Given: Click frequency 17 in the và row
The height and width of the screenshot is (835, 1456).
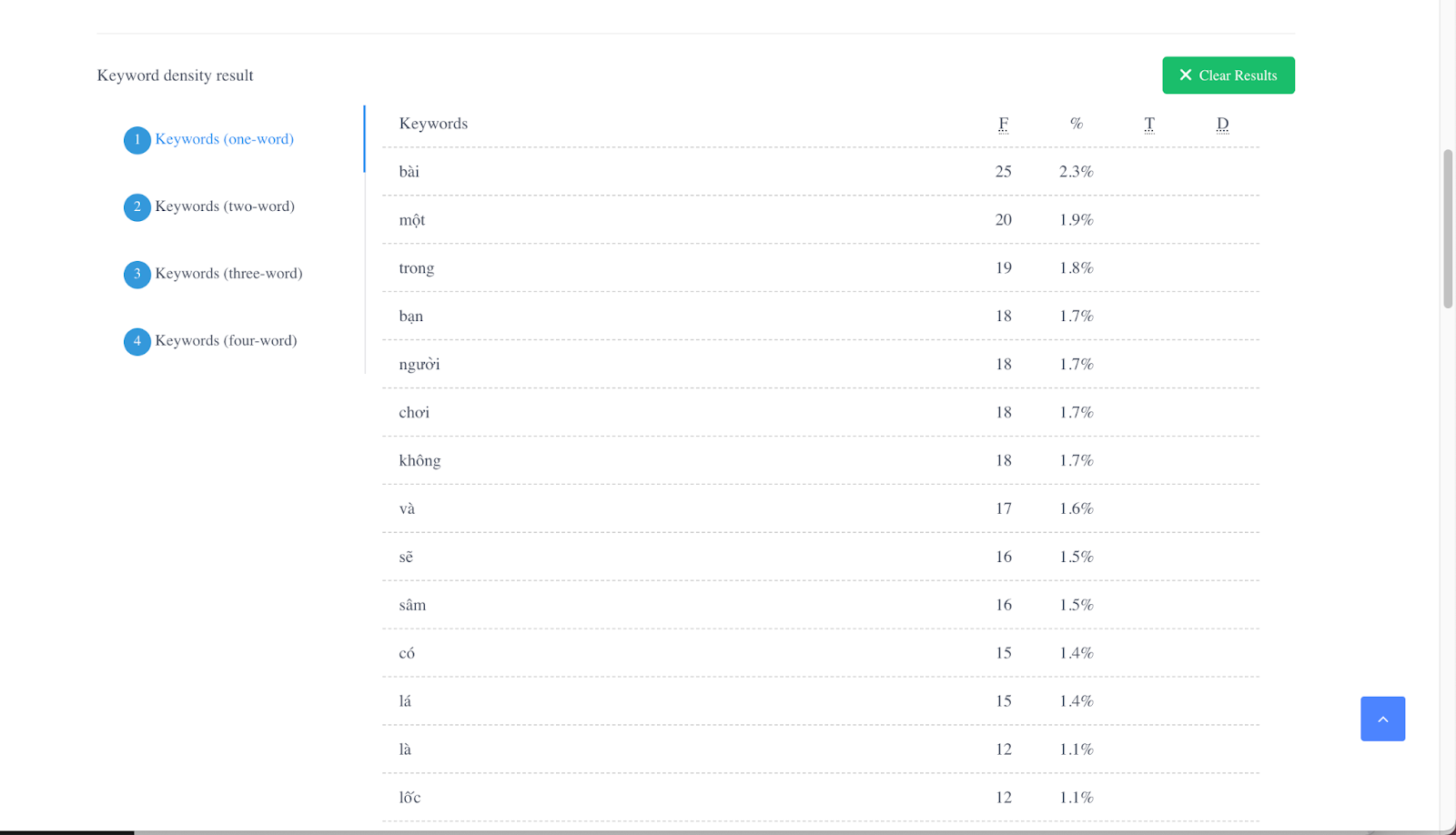Looking at the screenshot, I should (x=1003, y=508).
